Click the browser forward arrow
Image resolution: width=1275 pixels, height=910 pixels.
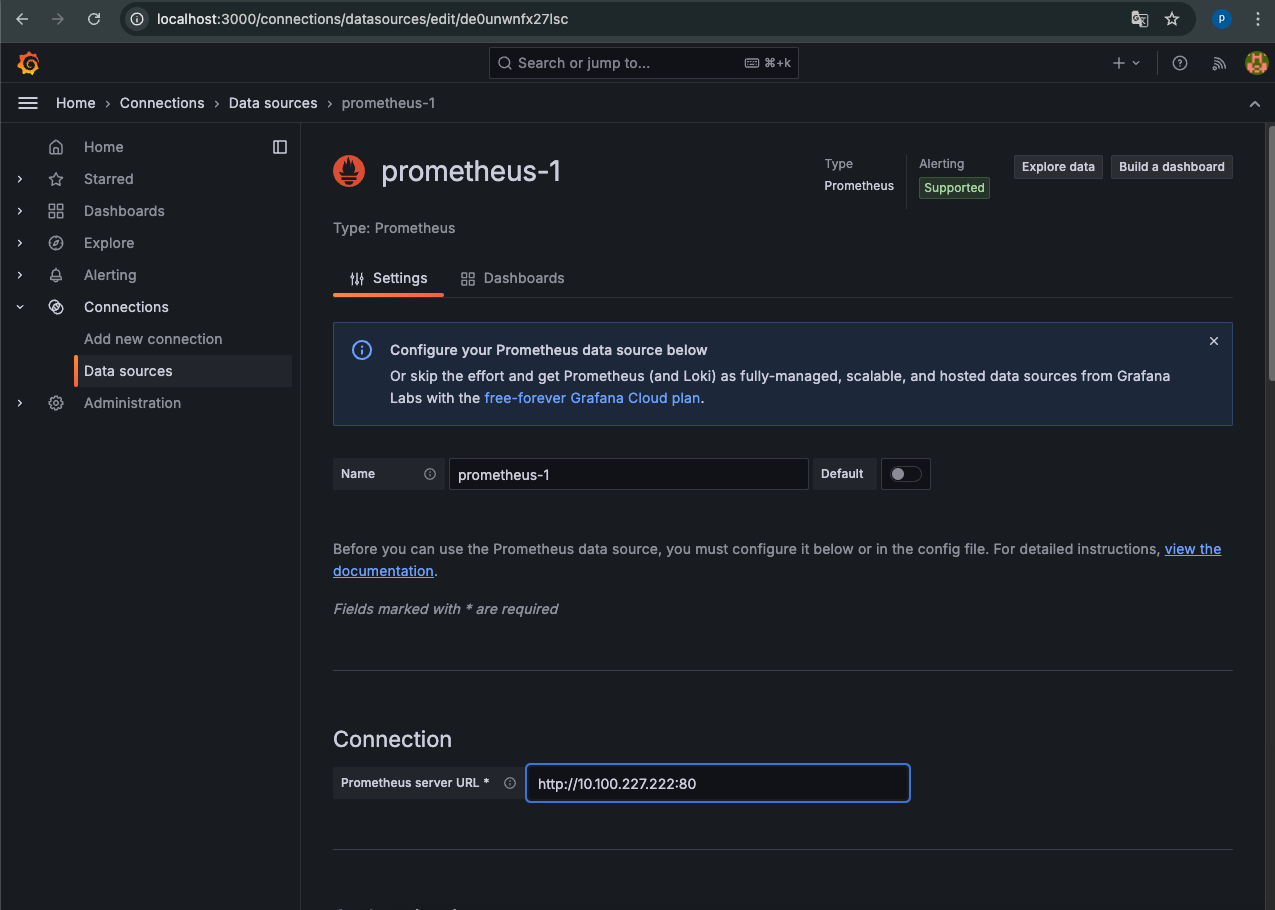pyautogui.click(x=58, y=19)
